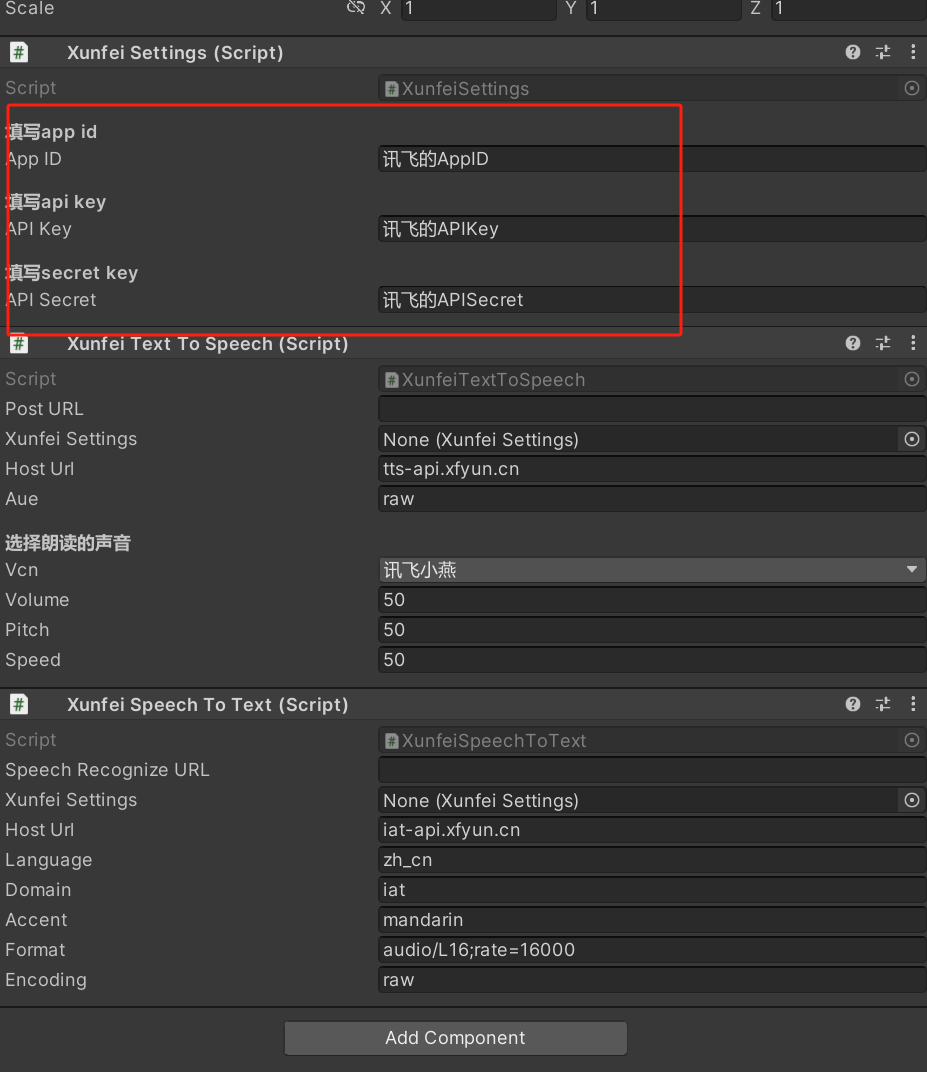Open presets for Xunfei Settings component
Viewport: 927px width, 1072px height.
[883, 52]
